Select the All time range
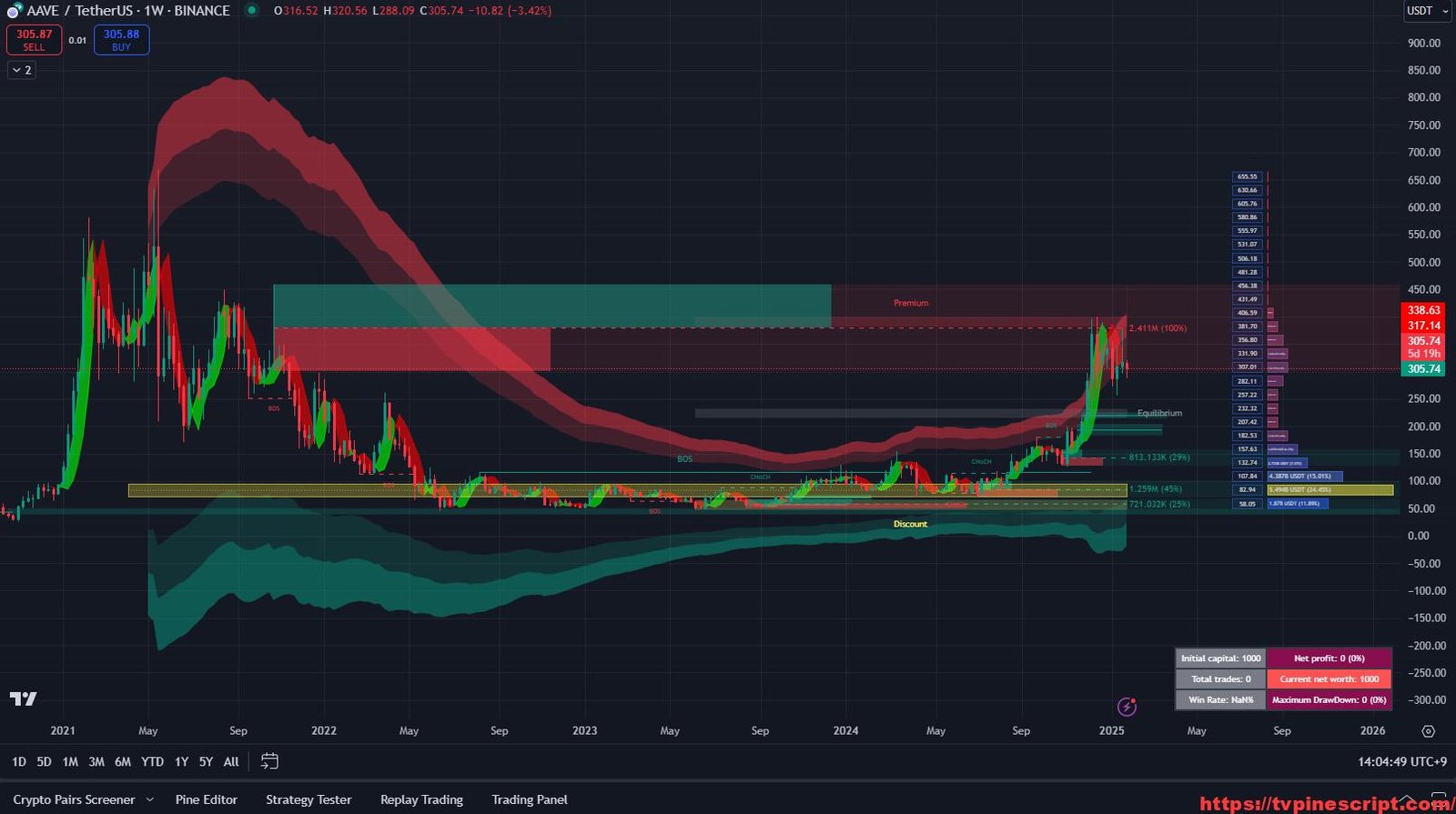The image size is (1456, 814). click(231, 761)
